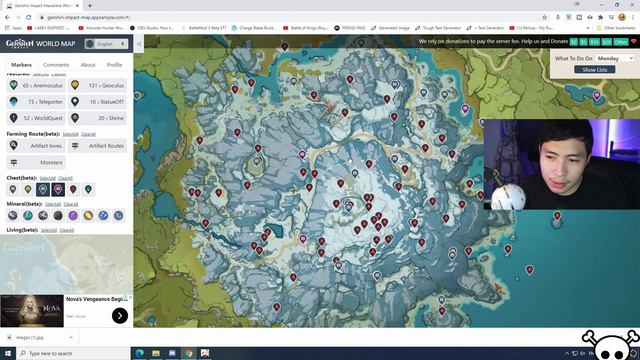Click the Windows taskbar search box
This screenshot has height=360, width=640.
[x=73, y=353]
